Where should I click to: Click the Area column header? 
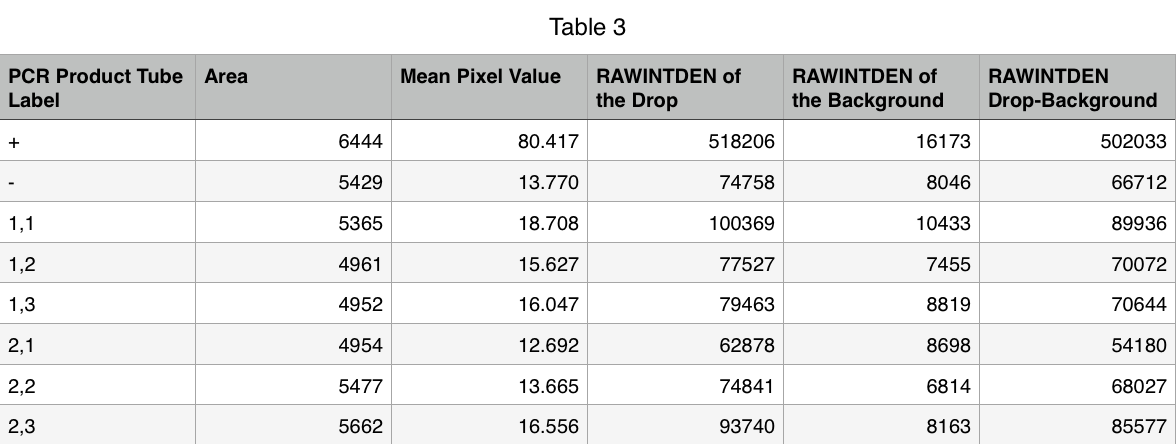[x=227, y=77]
